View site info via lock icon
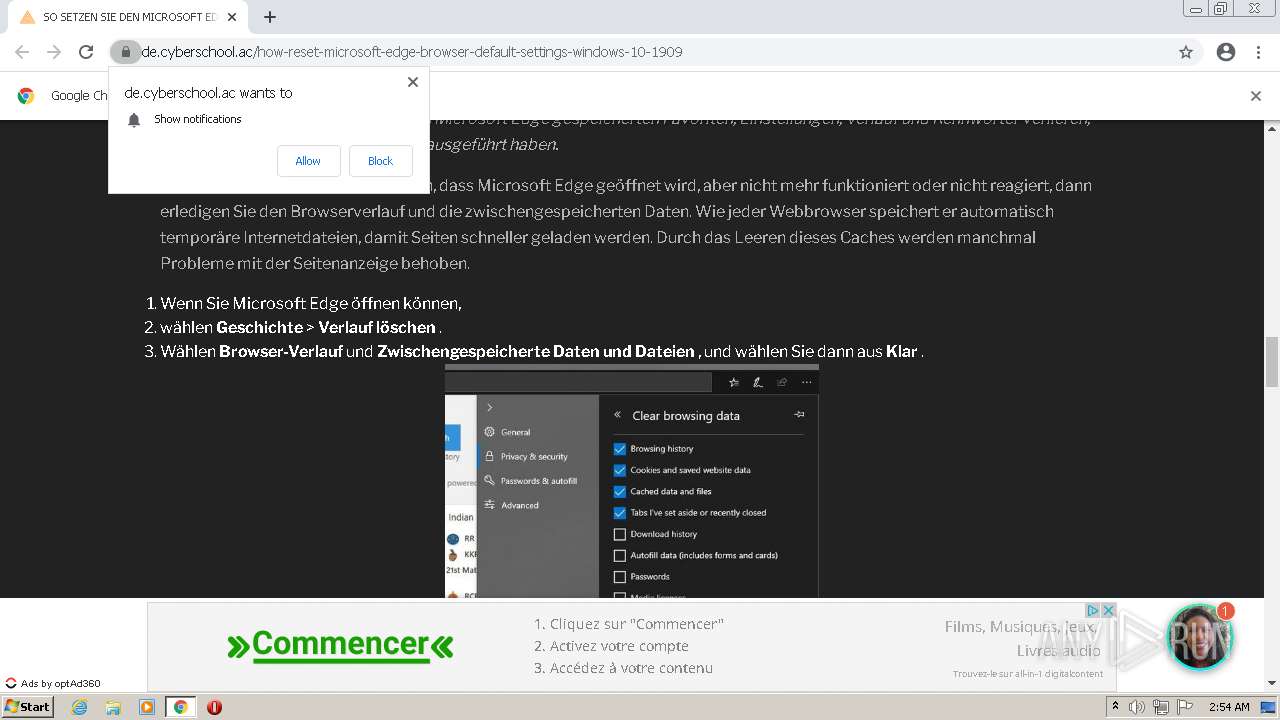 coord(125,52)
